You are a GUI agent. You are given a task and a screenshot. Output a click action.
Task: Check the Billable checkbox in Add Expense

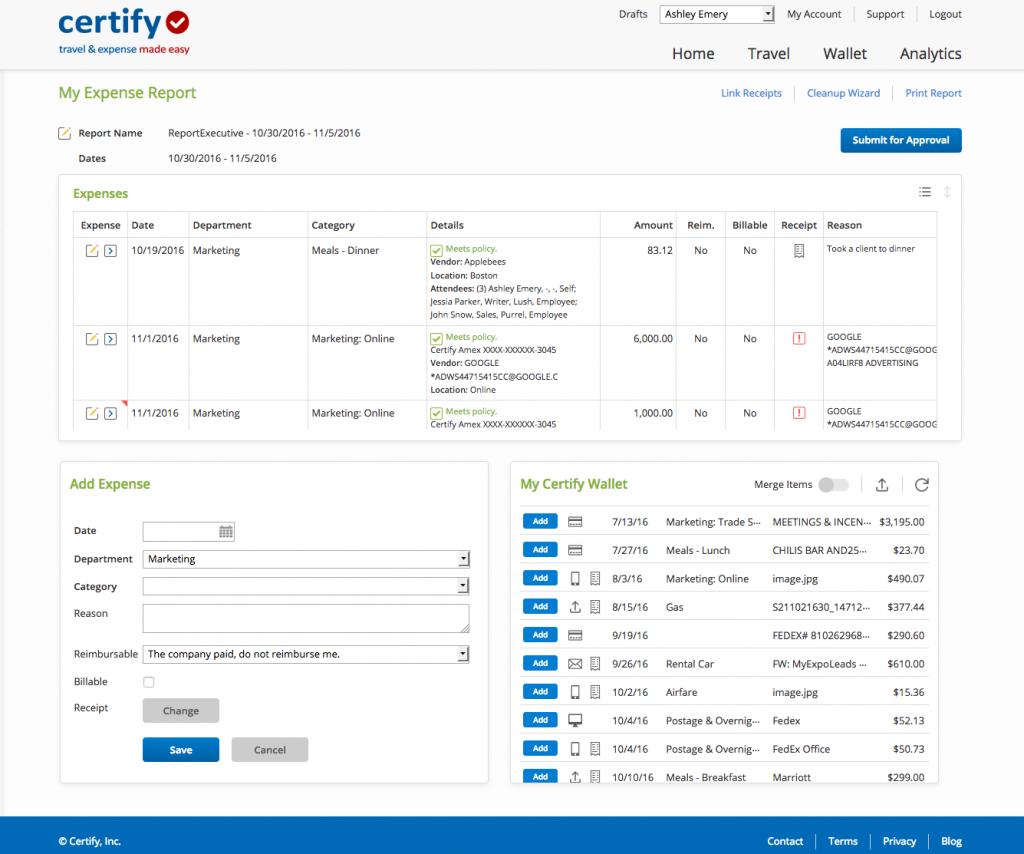148,681
